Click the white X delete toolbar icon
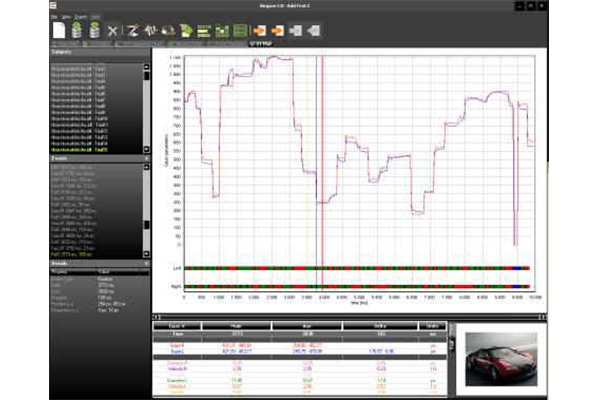This screenshot has width=600, height=400. point(112,31)
